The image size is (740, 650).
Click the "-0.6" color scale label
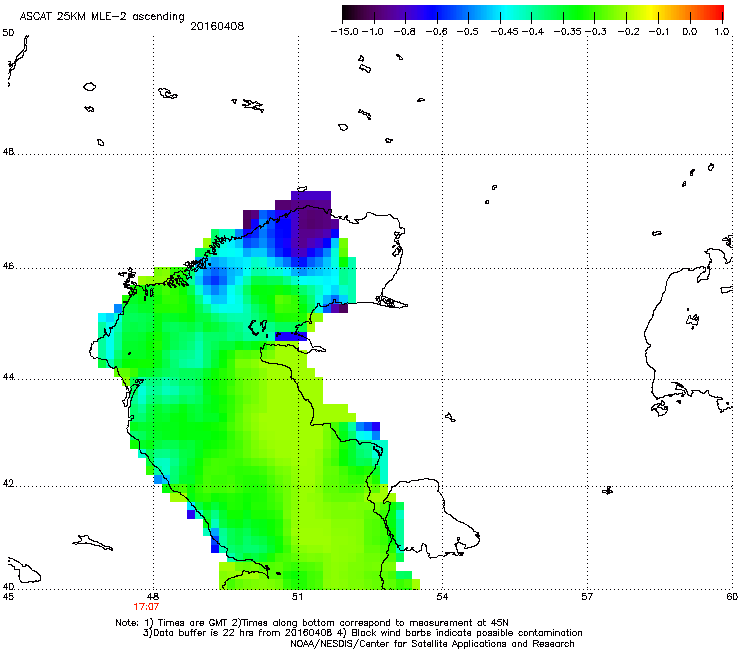coord(437,32)
